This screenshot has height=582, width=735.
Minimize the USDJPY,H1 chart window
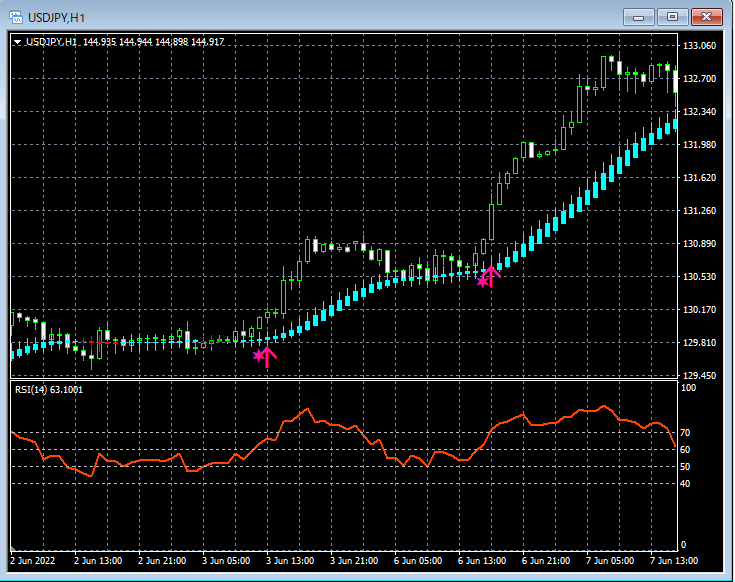coord(638,17)
